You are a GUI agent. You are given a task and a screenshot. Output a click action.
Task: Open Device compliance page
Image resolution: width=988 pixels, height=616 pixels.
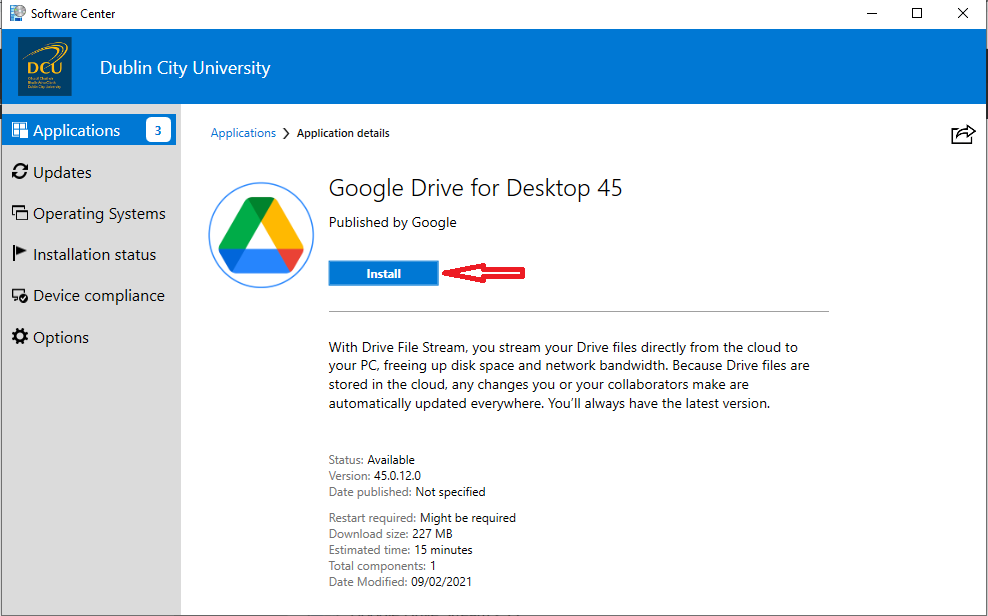point(89,295)
